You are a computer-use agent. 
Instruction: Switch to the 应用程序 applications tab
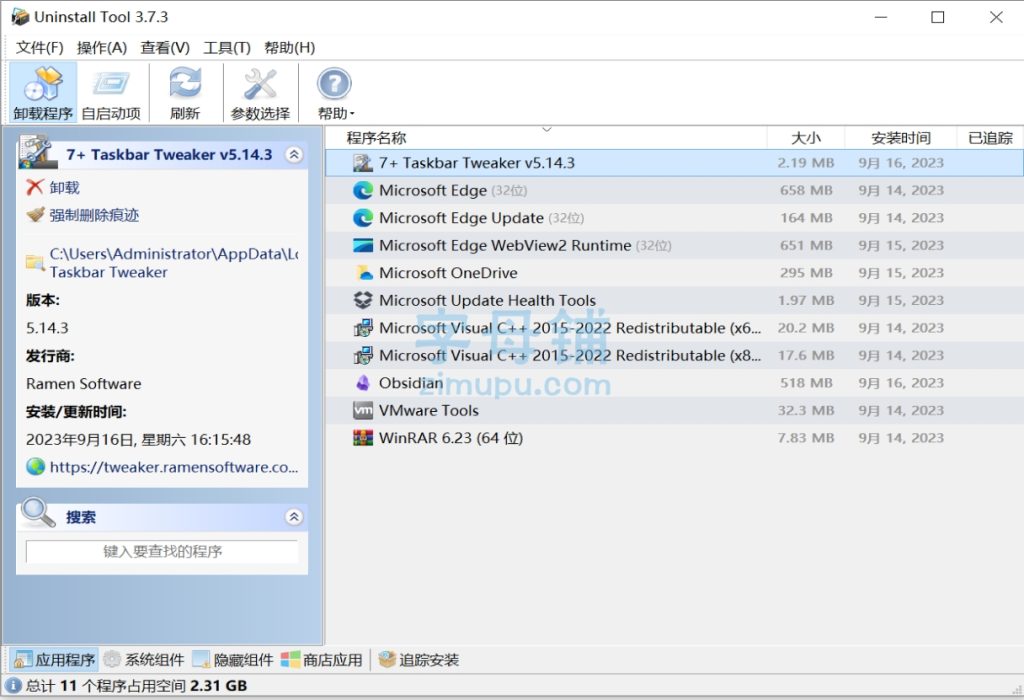point(54,660)
